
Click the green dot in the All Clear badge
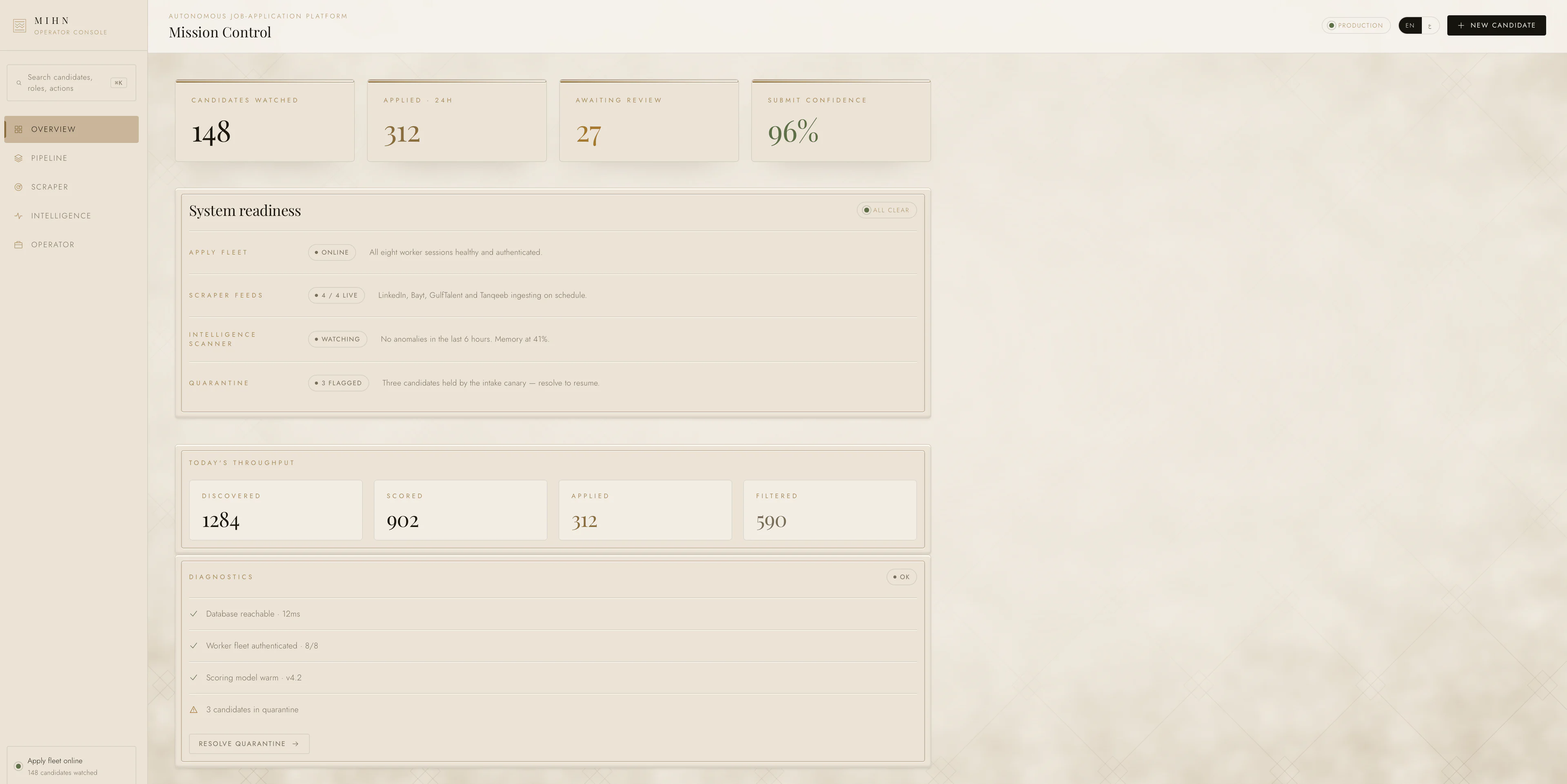[867, 210]
